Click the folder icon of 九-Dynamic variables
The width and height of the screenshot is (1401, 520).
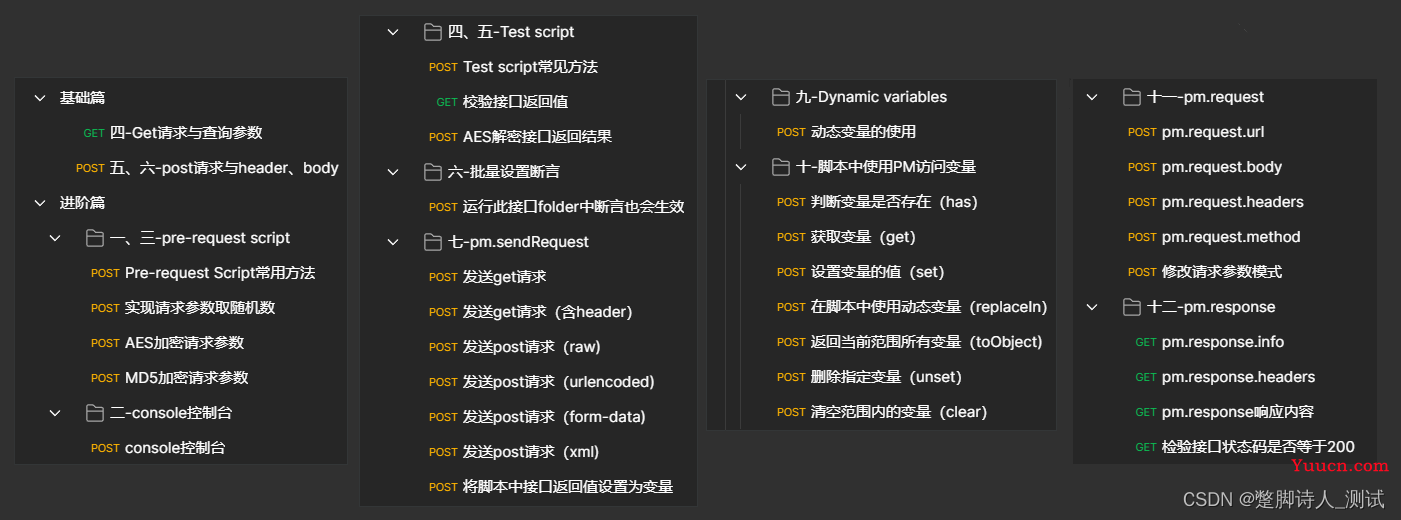click(781, 97)
